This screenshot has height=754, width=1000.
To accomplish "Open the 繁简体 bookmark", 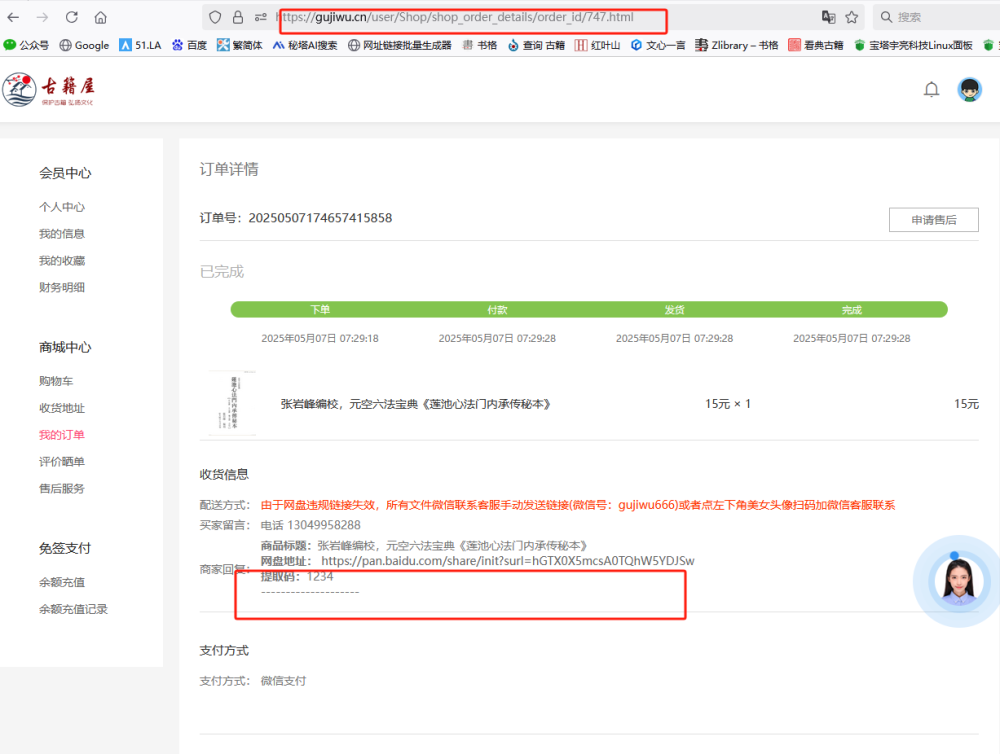I will tap(240, 45).
